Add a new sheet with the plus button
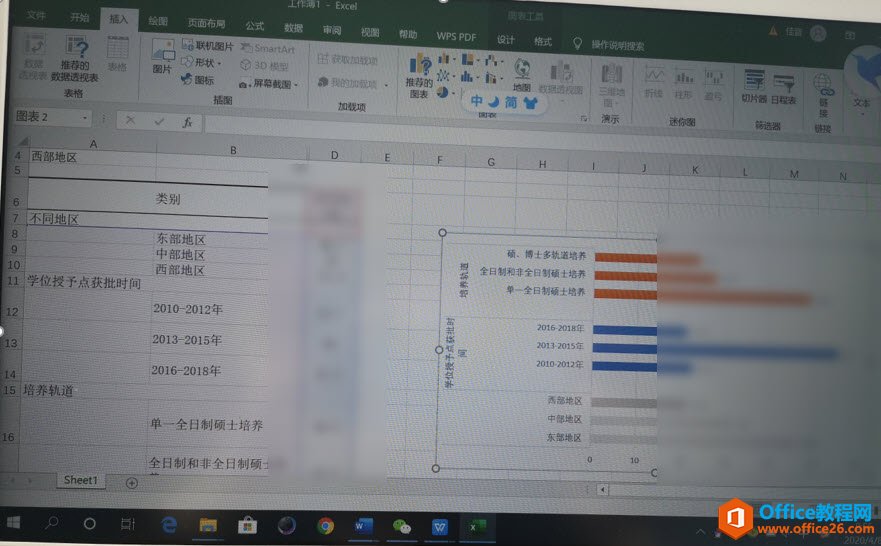Screen dimensions: 881x546 131,483
